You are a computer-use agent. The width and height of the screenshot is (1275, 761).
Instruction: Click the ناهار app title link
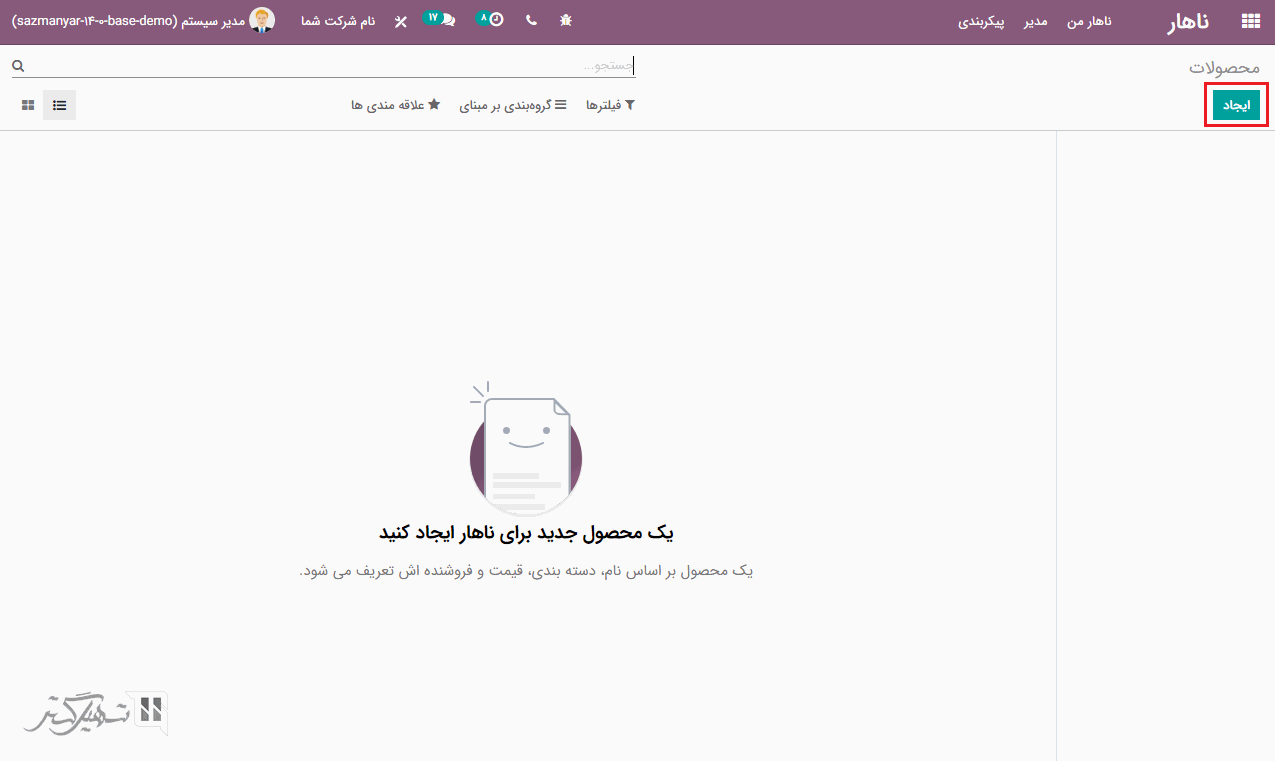tap(1188, 21)
